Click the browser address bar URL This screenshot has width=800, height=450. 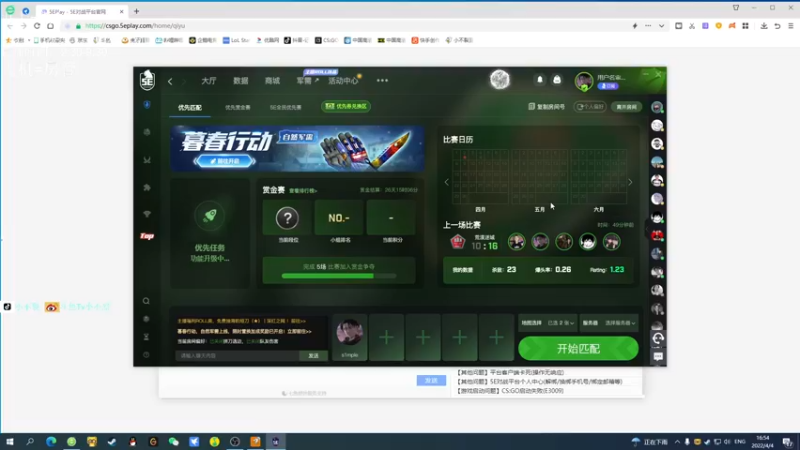pyautogui.click(x=135, y=26)
